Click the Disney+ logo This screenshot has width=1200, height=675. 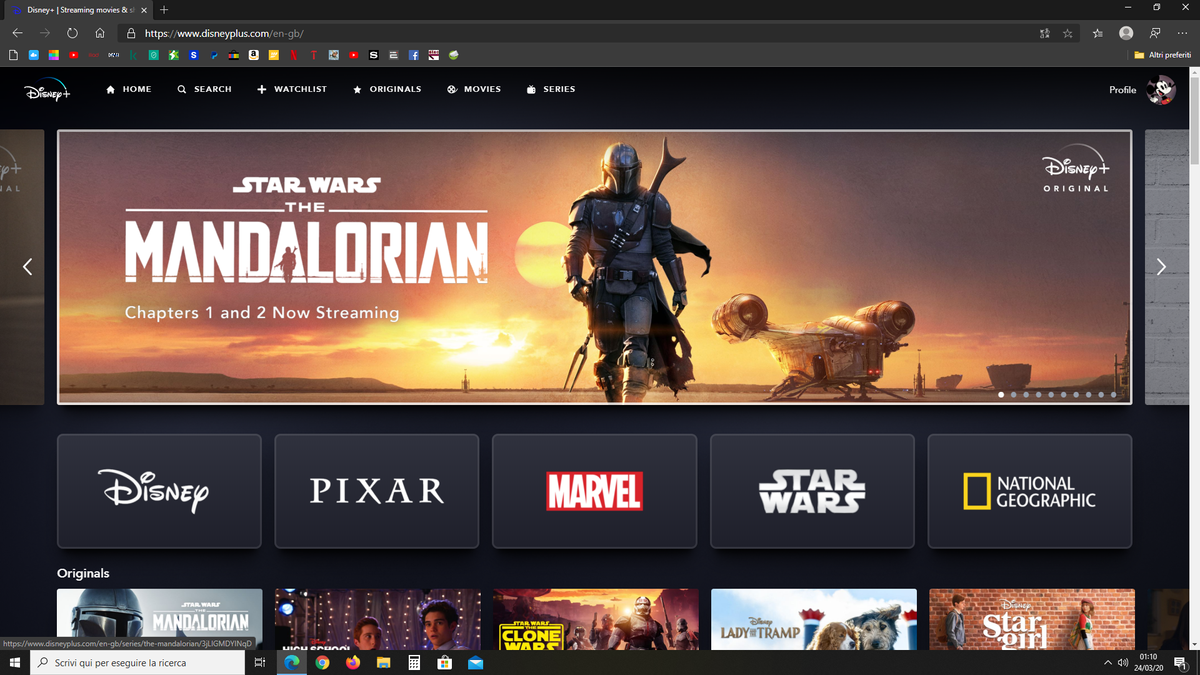45,91
